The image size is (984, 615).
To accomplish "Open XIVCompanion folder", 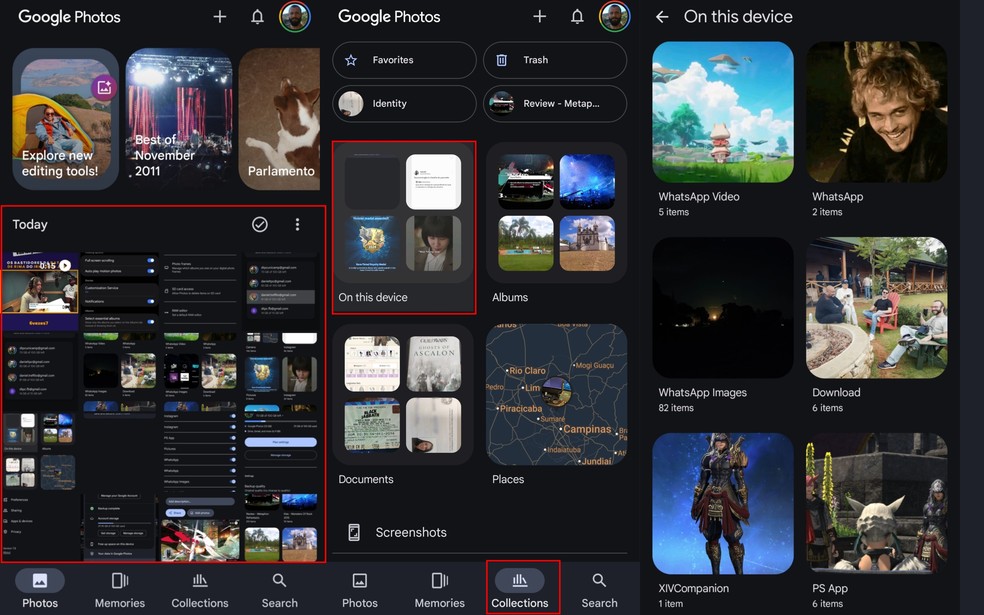I will point(723,521).
